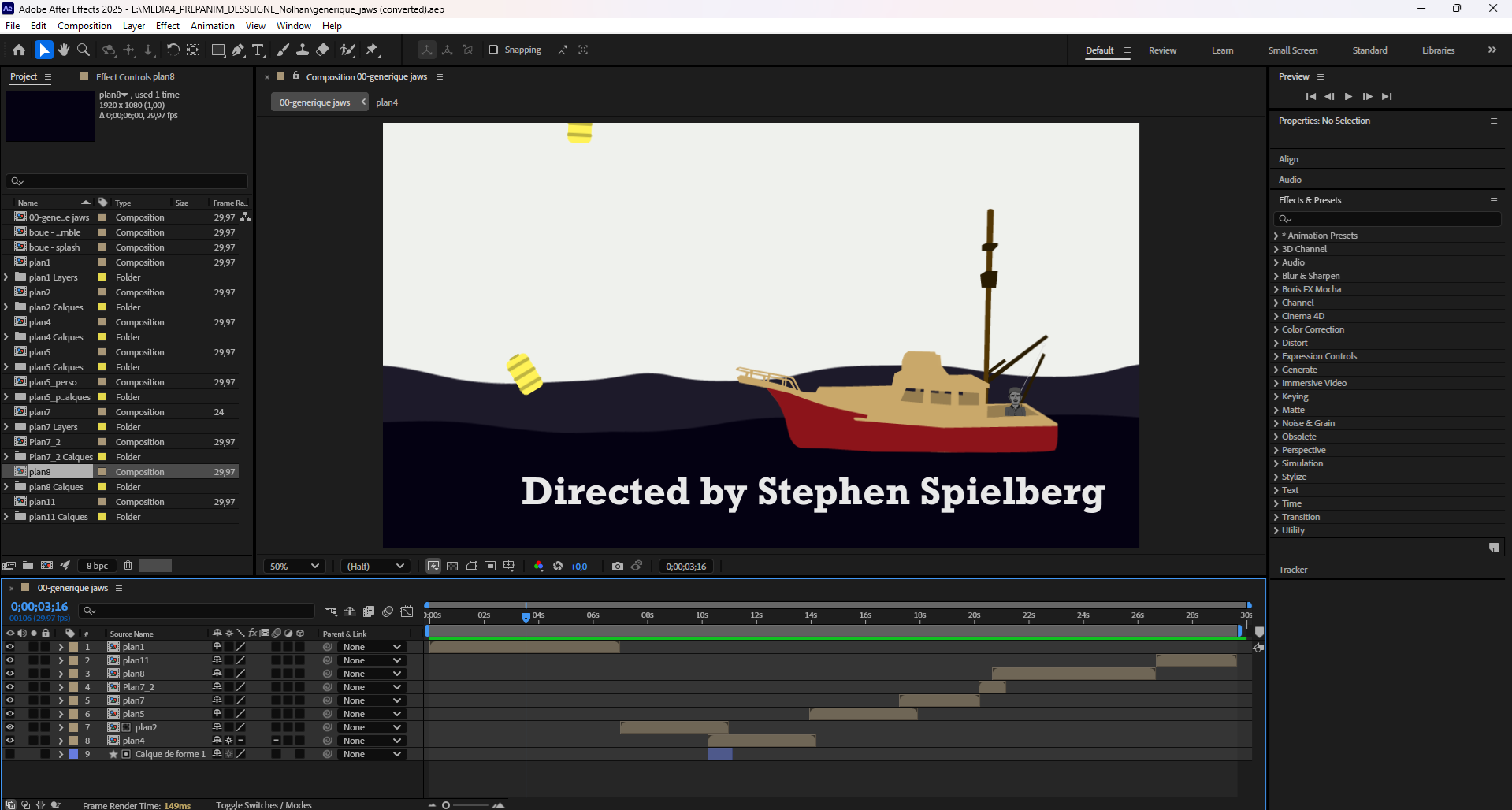Select the Rectangle shape tool
The height and width of the screenshot is (810, 1512).
tap(218, 50)
